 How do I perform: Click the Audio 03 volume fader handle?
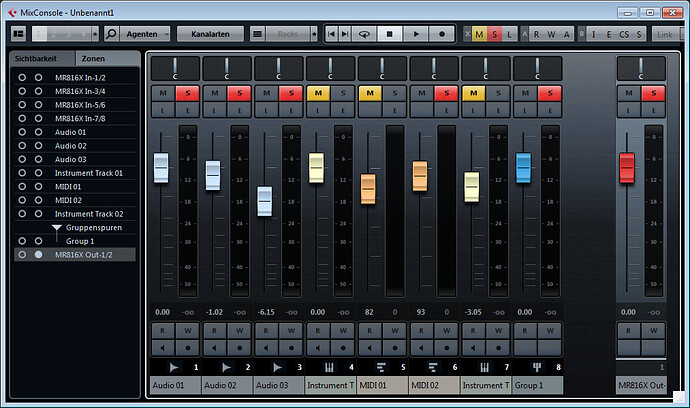[x=264, y=201]
